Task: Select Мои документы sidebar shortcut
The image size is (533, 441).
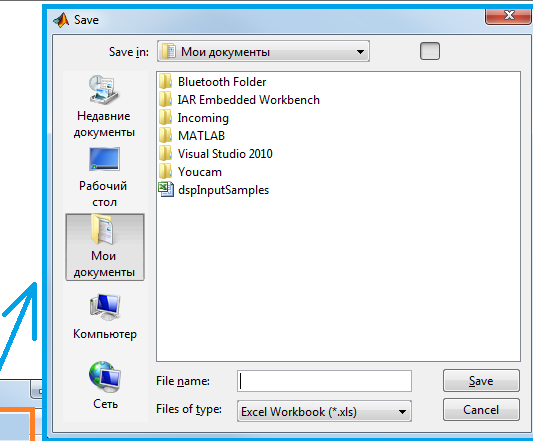Action: 105,247
